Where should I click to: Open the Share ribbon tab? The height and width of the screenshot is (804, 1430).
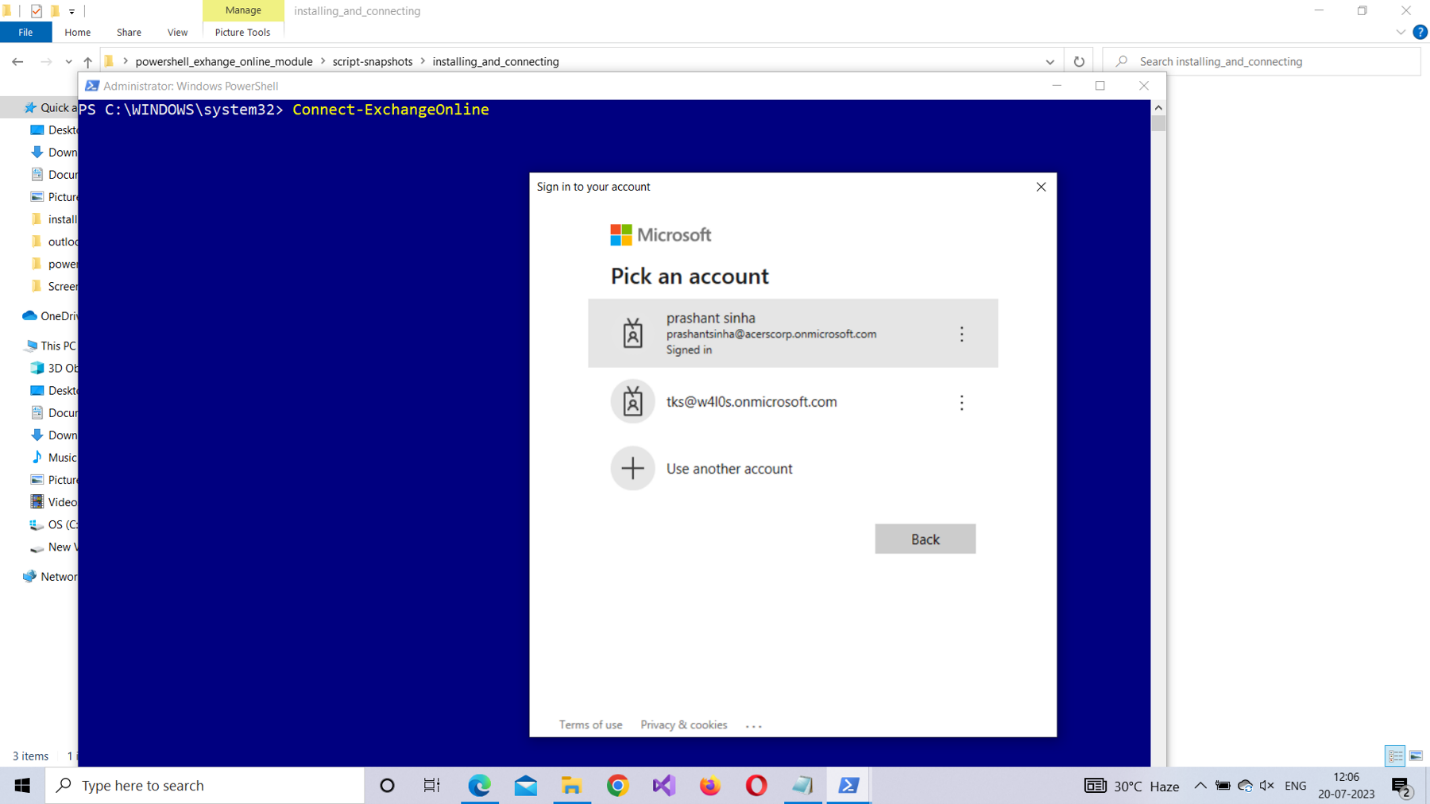(x=129, y=32)
